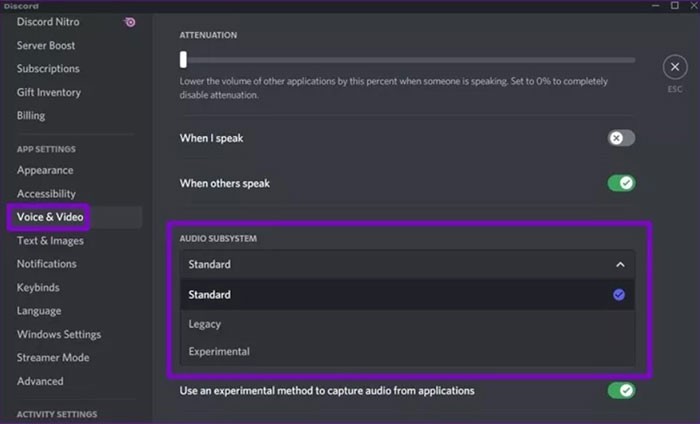Click the attenuation slider handle

point(183,60)
